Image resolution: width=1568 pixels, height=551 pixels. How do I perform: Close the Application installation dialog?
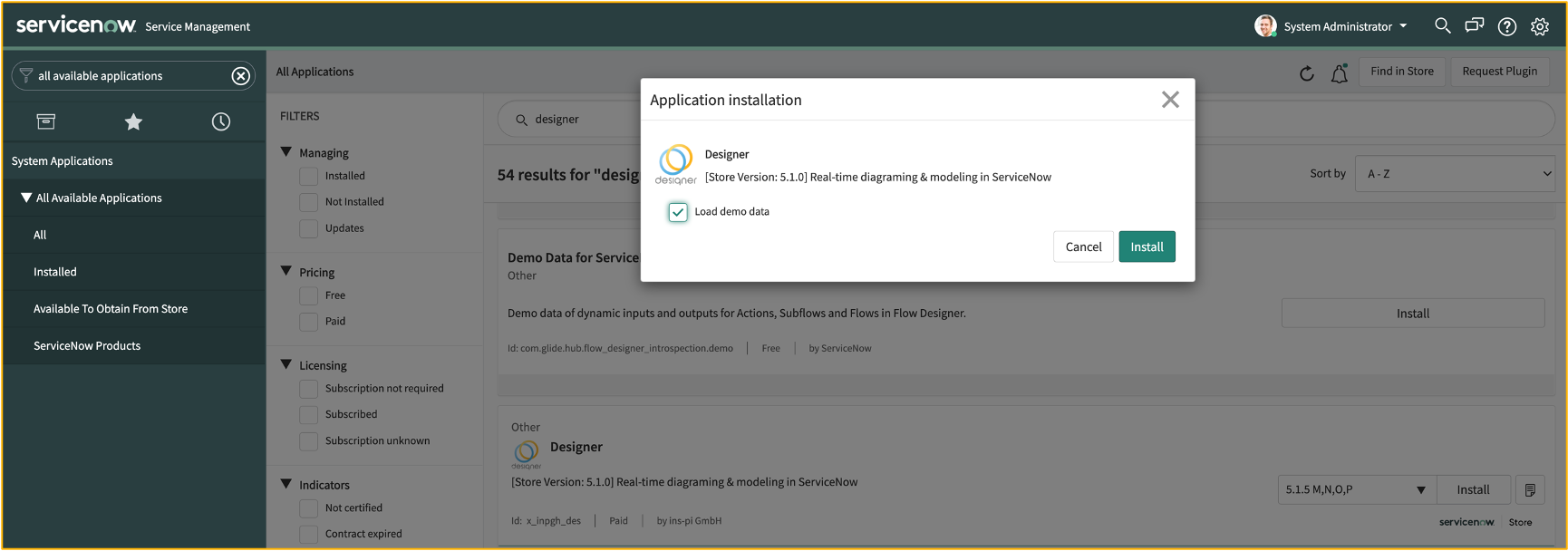click(x=1170, y=100)
